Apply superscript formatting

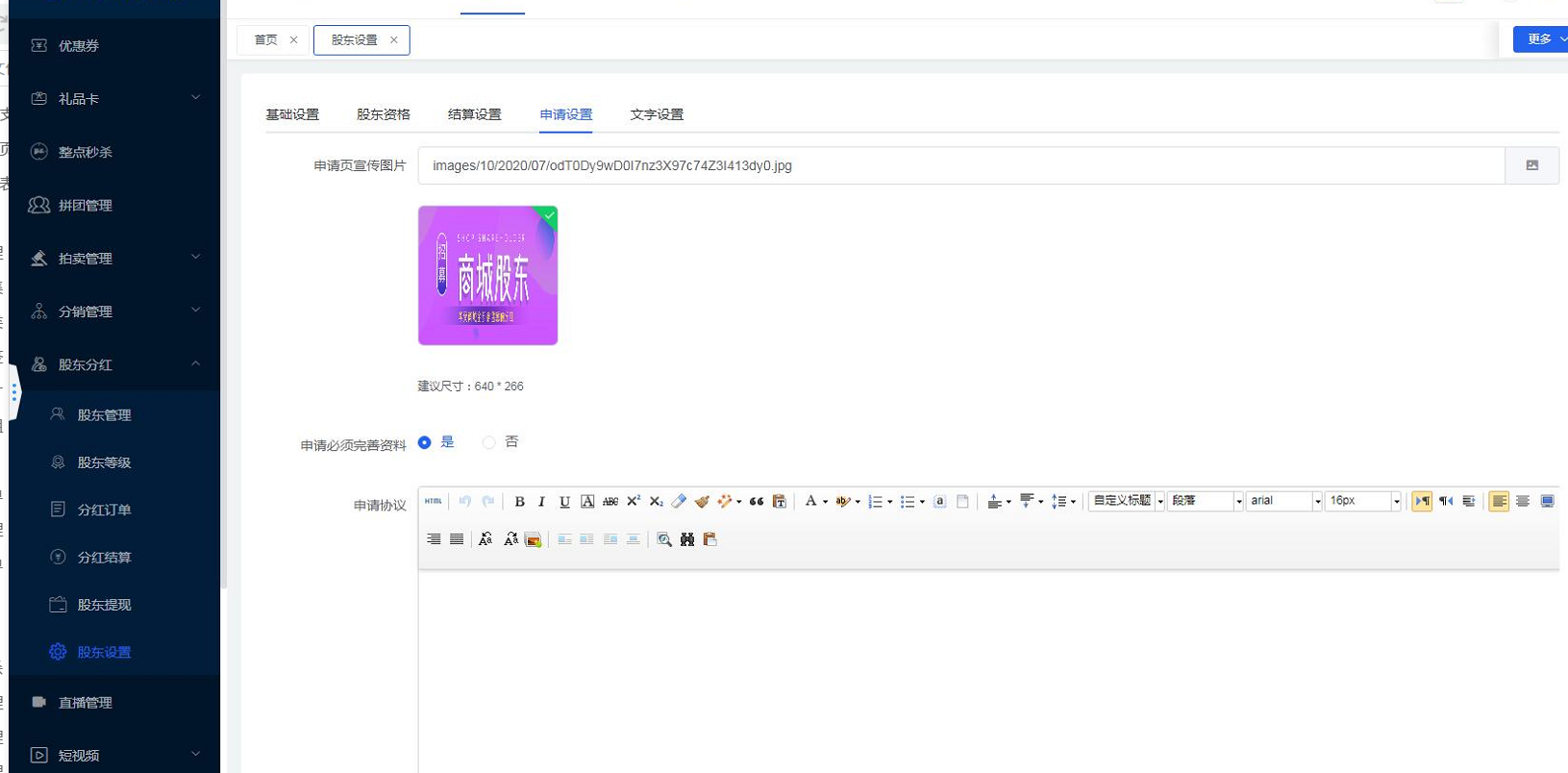point(634,501)
